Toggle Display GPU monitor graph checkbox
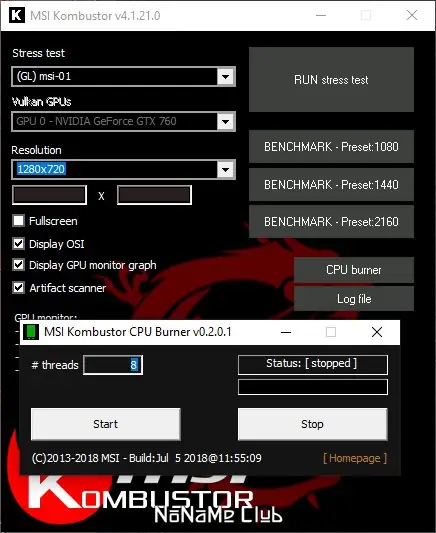This screenshot has height=533, width=436. point(18,265)
